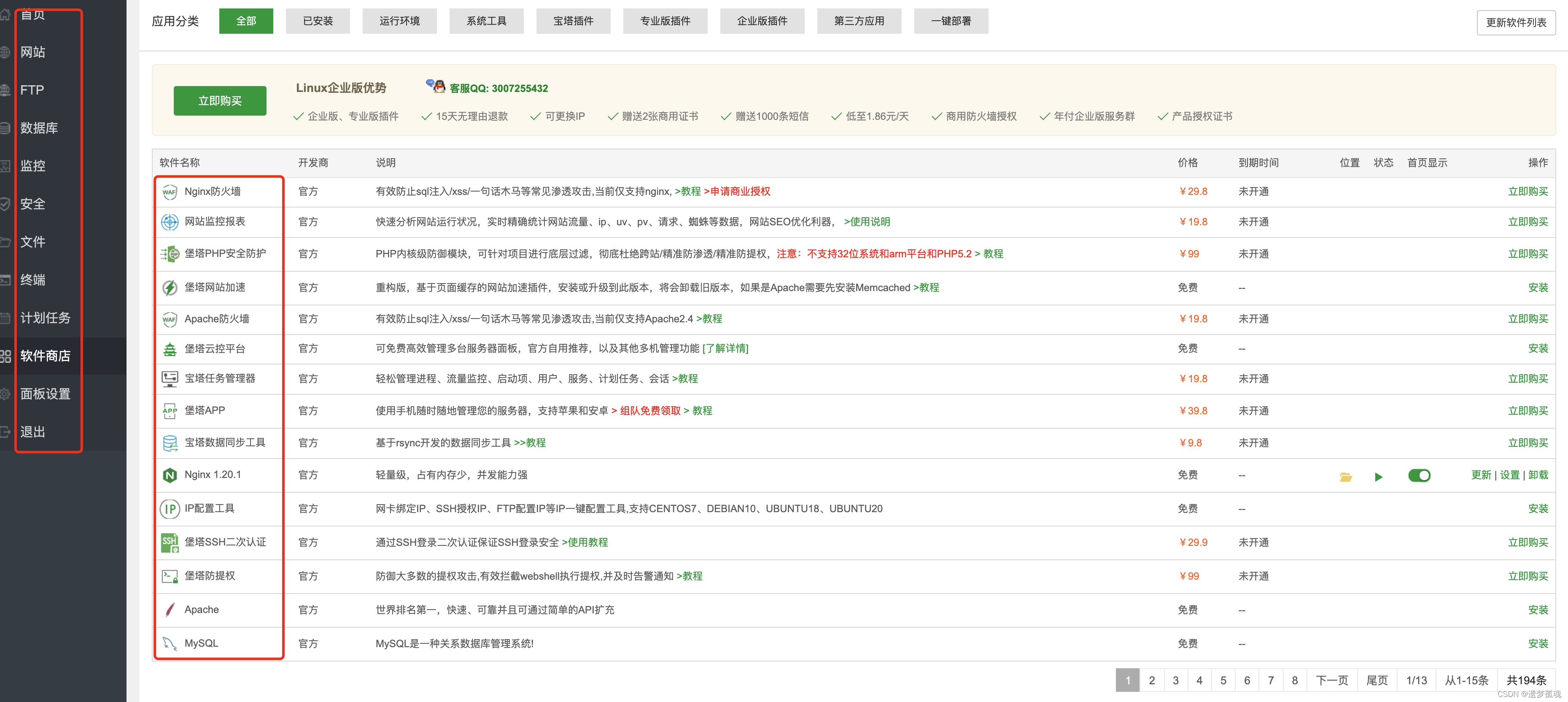Click the 堡塔SSH二次认证 SSH icon
The height and width of the screenshot is (702, 1568).
click(170, 543)
